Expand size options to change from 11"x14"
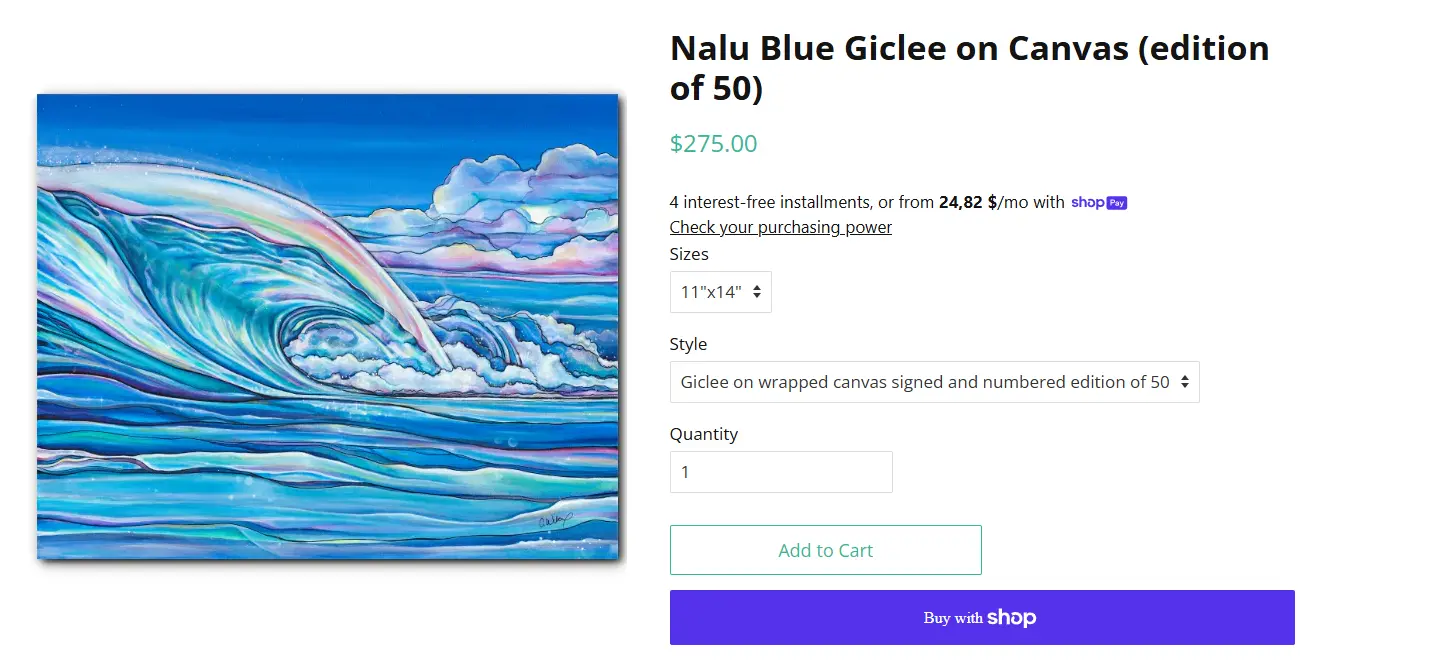 [x=720, y=291]
